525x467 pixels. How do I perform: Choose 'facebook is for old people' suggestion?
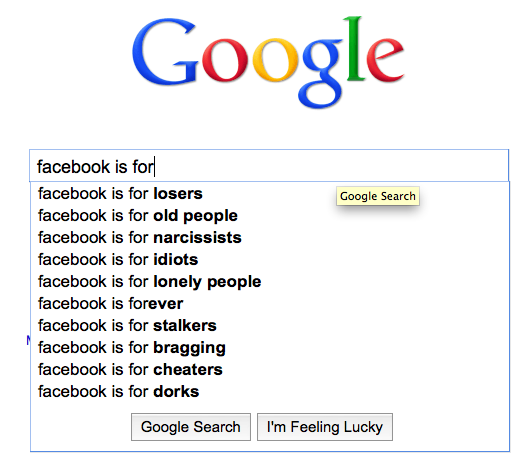pos(270,216)
